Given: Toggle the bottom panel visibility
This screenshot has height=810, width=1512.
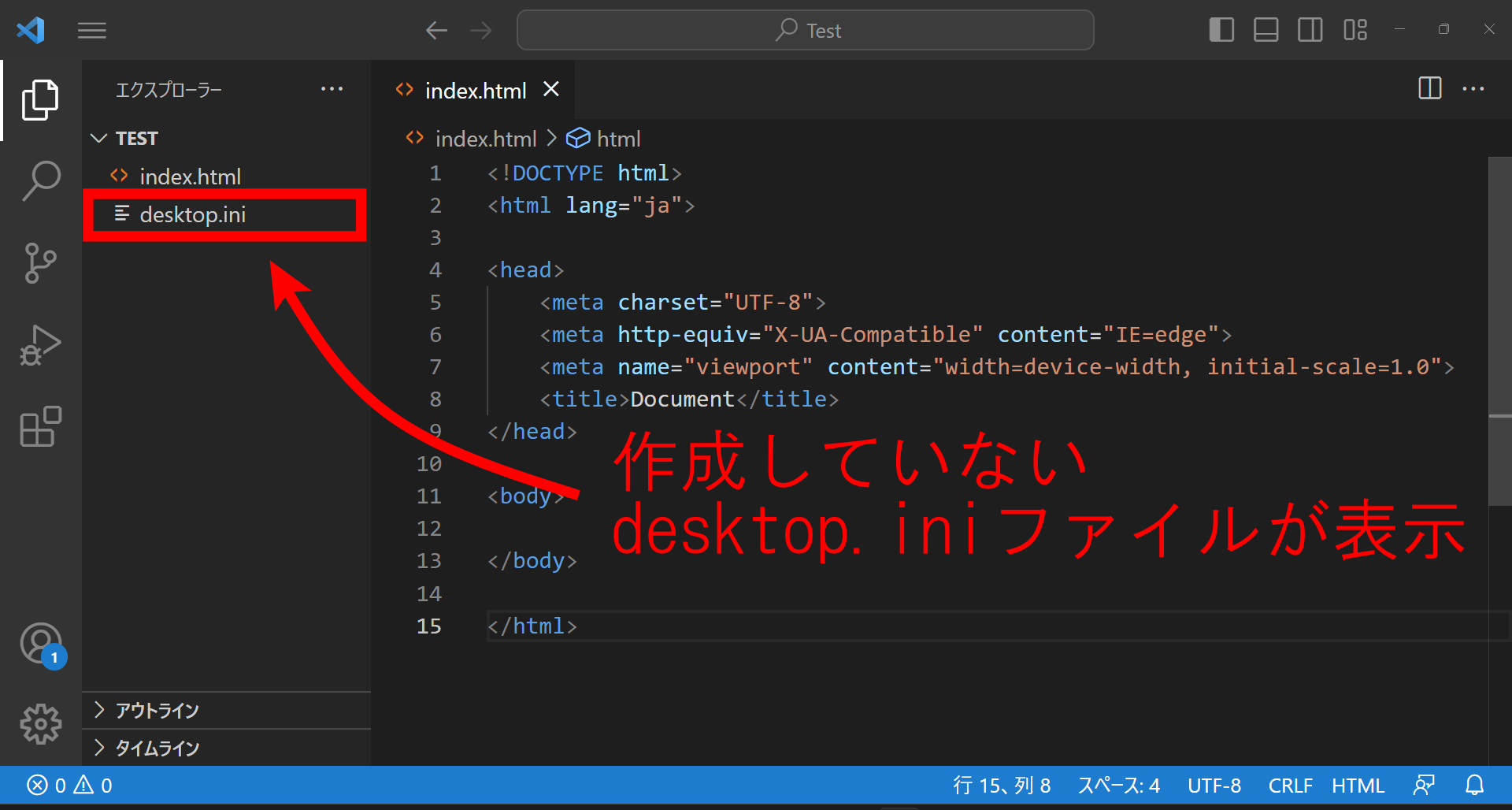Looking at the screenshot, I should 1266,30.
